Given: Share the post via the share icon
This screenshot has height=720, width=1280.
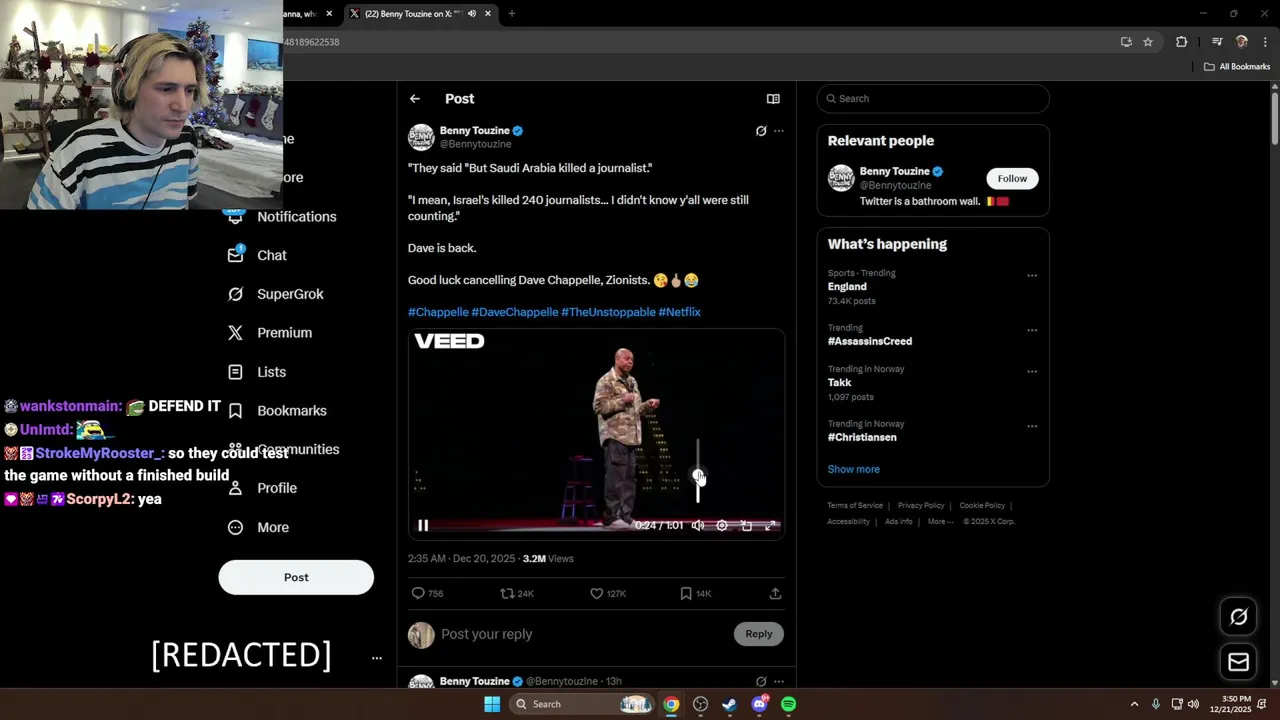Looking at the screenshot, I should click(x=775, y=593).
